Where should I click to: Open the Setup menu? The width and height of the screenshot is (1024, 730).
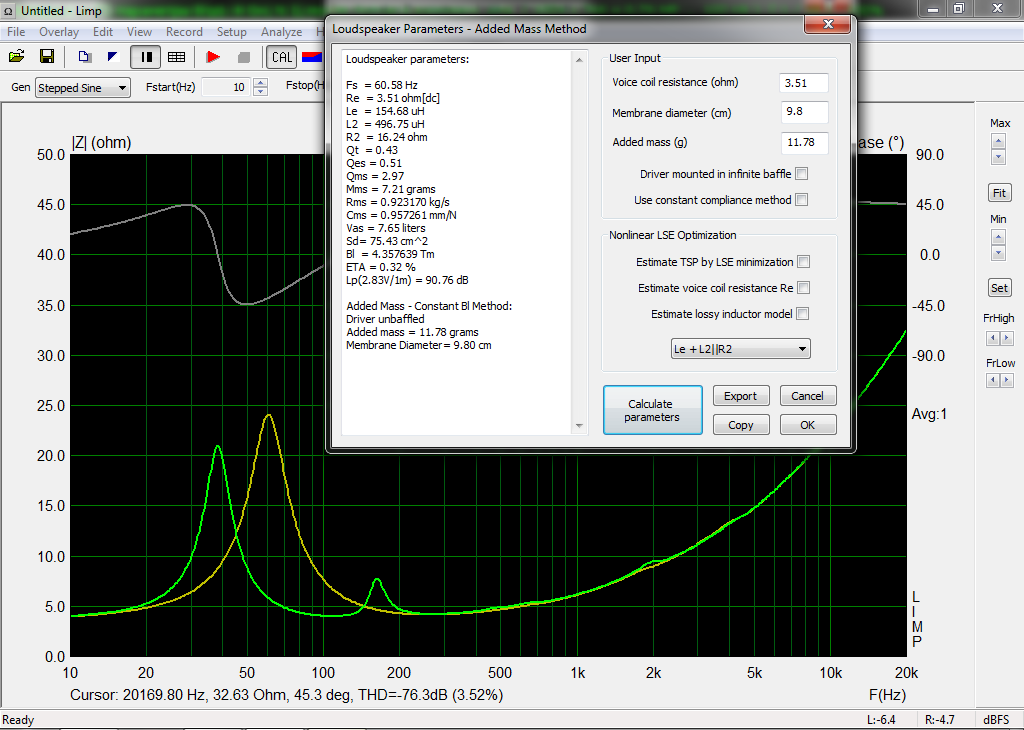point(232,31)
